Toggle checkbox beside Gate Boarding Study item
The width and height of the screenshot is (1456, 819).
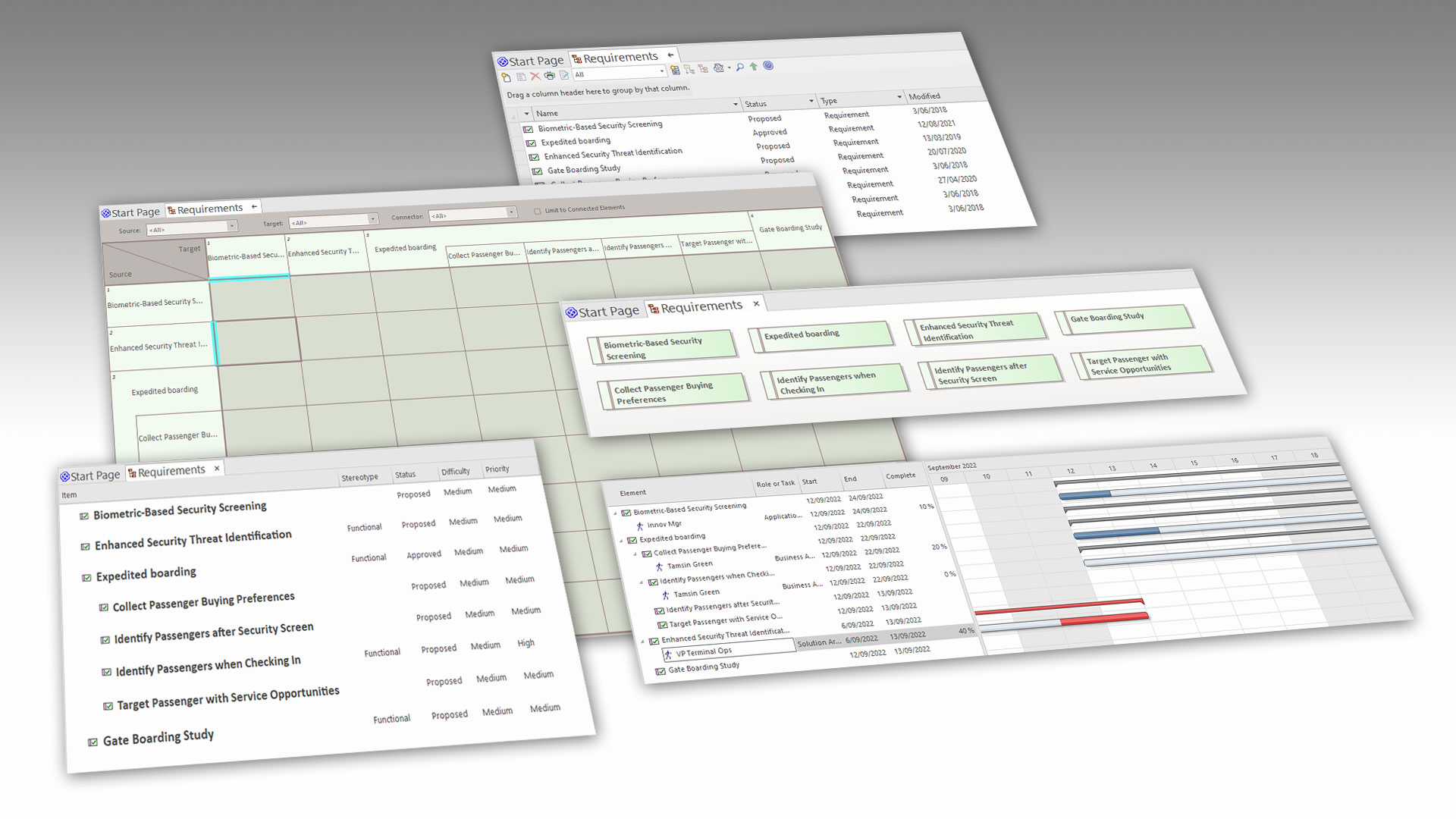click(93, 742)
